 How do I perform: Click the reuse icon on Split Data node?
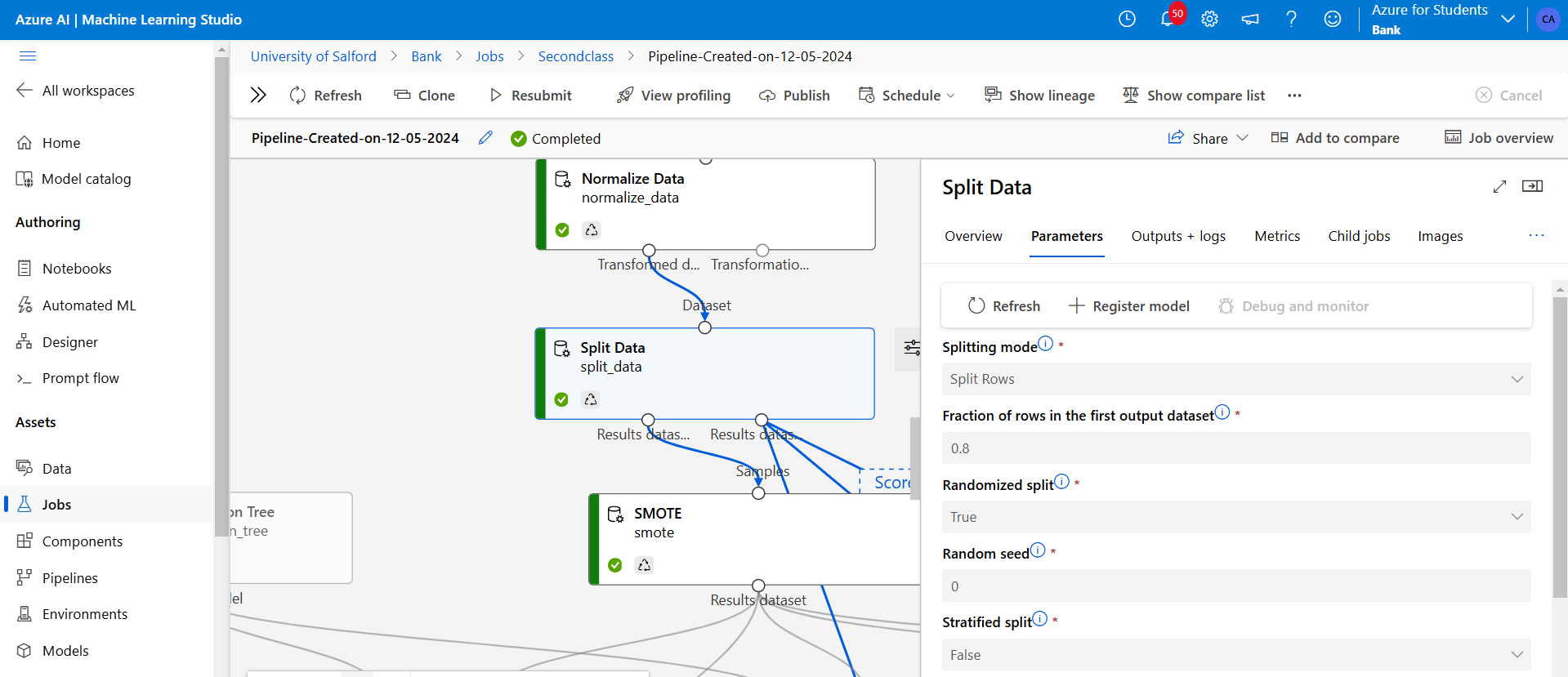591,399
